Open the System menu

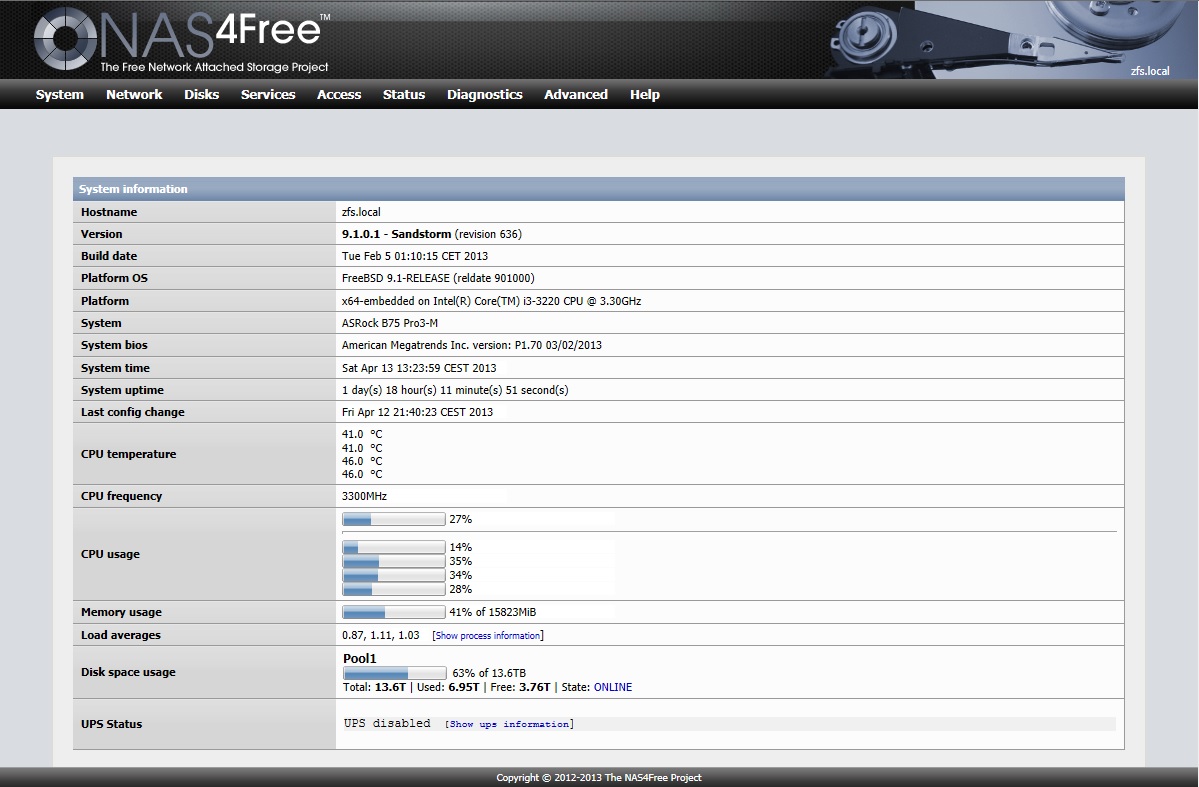tap(60, 95)
